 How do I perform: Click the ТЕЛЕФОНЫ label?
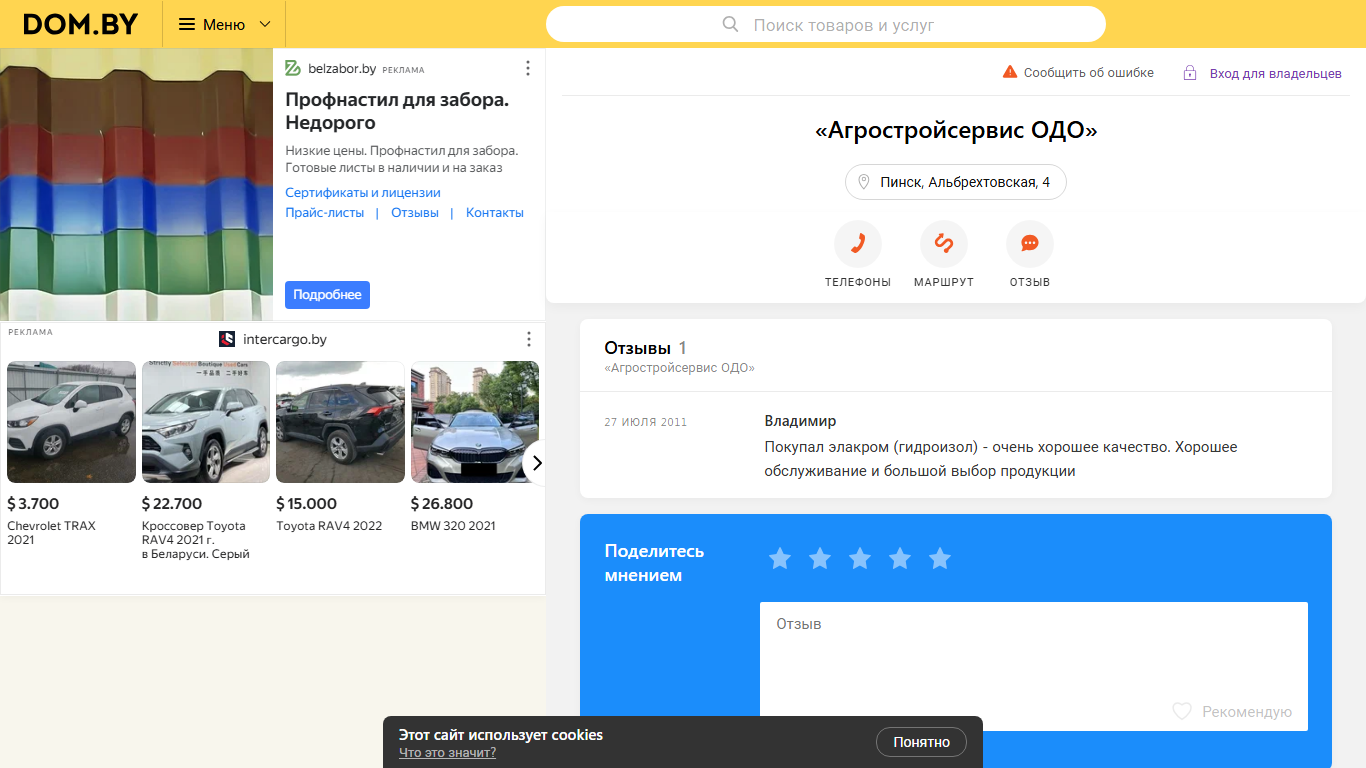[x=858, y=282]
